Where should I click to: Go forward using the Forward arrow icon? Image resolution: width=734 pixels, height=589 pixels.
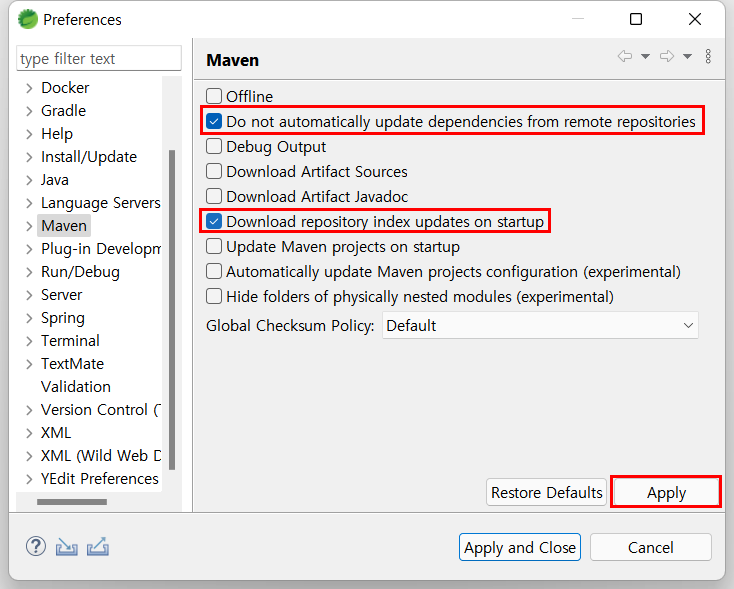click(x=667, y=57)
